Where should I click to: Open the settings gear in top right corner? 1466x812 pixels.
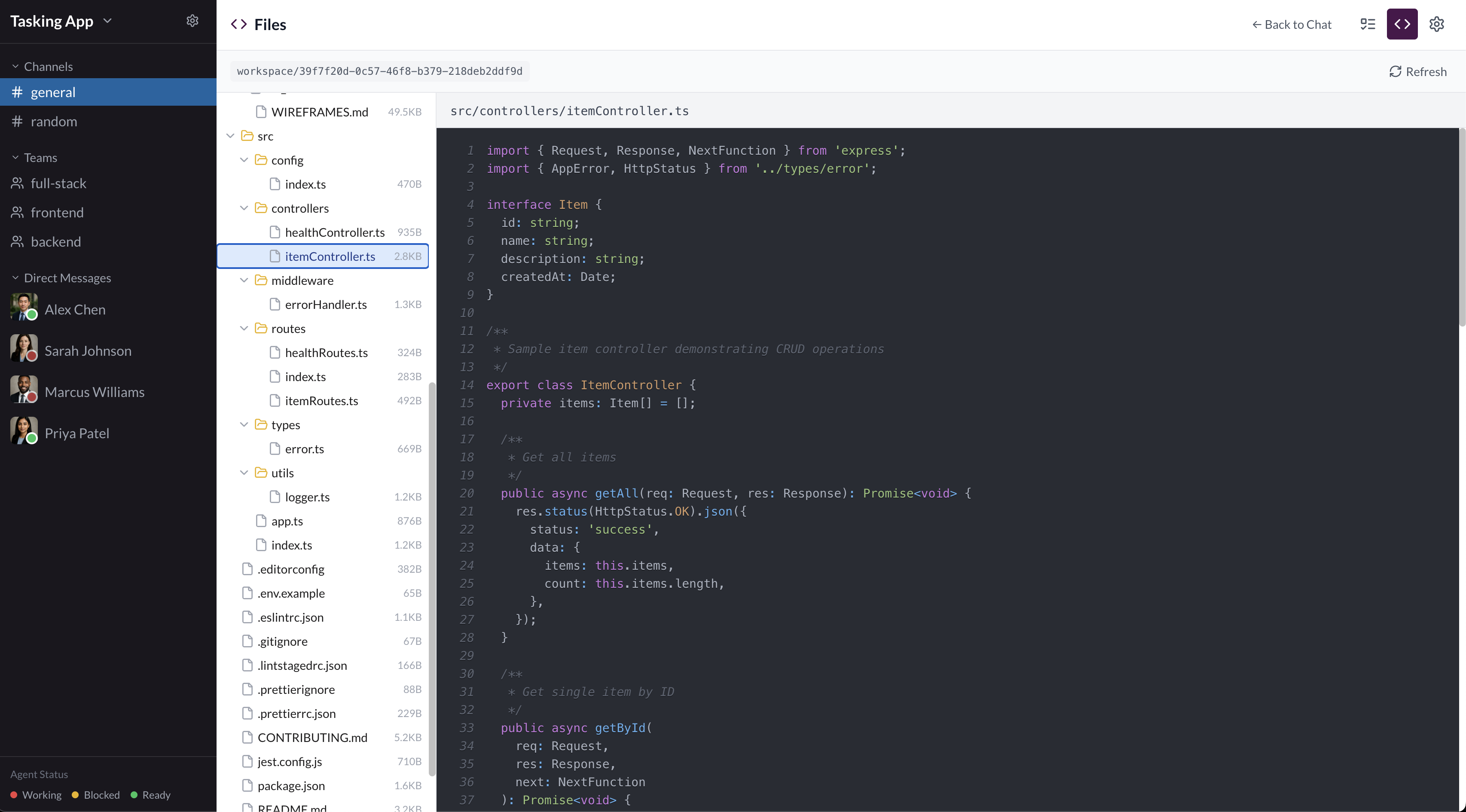(x=1437, y=24)
